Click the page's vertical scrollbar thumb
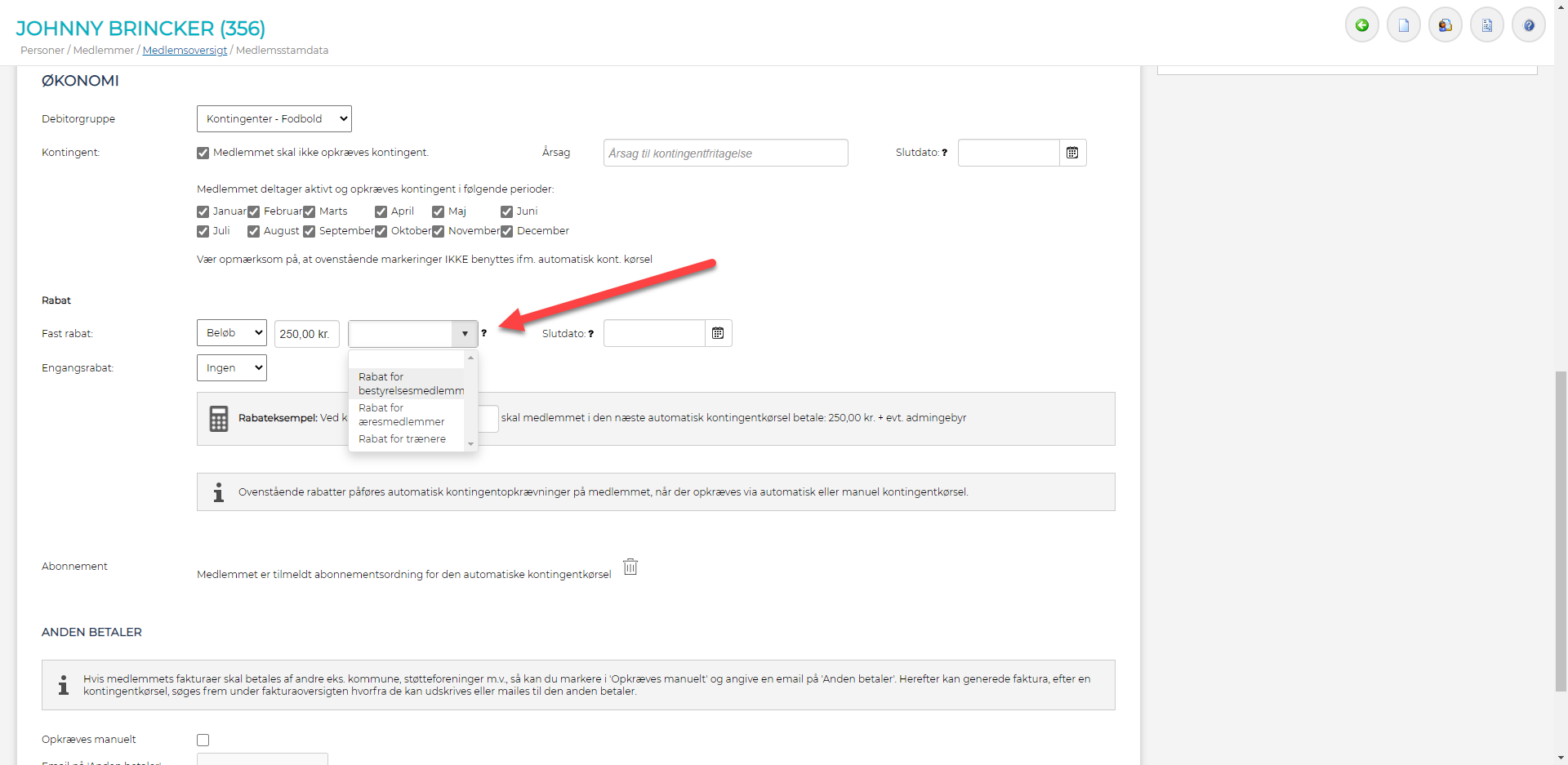This screenshot has width=1568, height=765. coord(1561,531)
